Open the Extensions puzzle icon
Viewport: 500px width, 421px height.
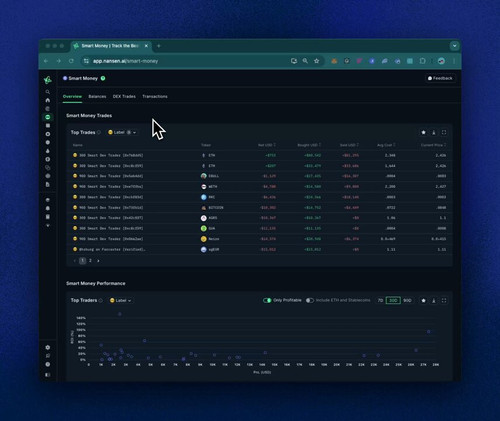[x=422, y=61]
